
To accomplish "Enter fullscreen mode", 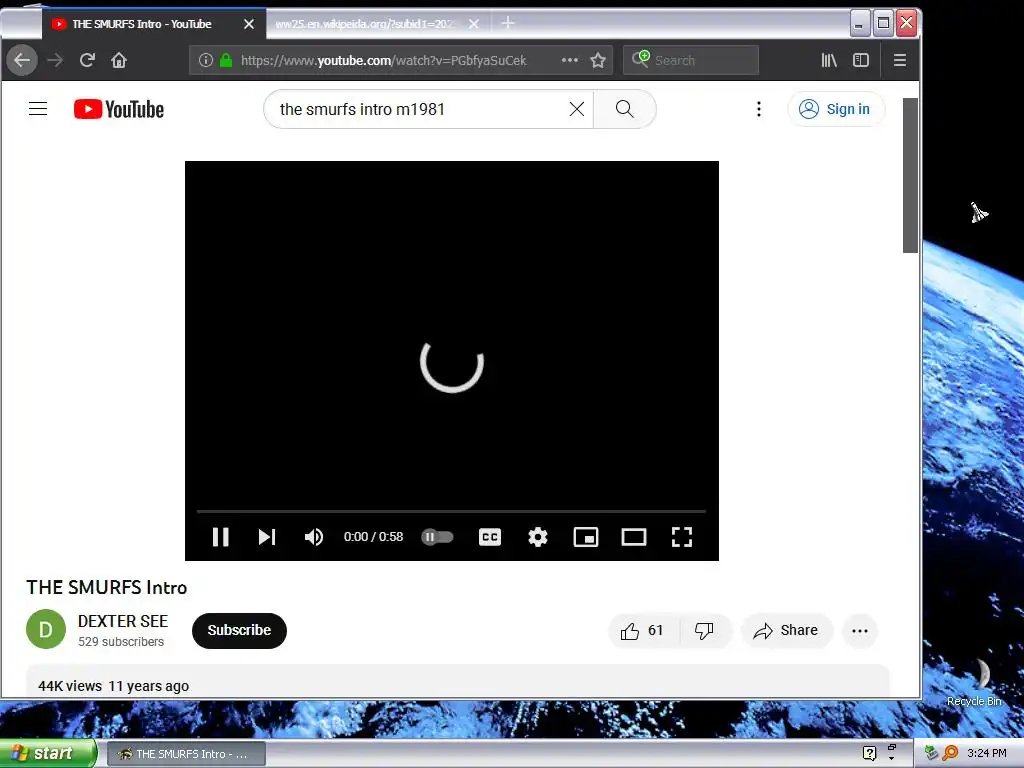I will [682, 537].
